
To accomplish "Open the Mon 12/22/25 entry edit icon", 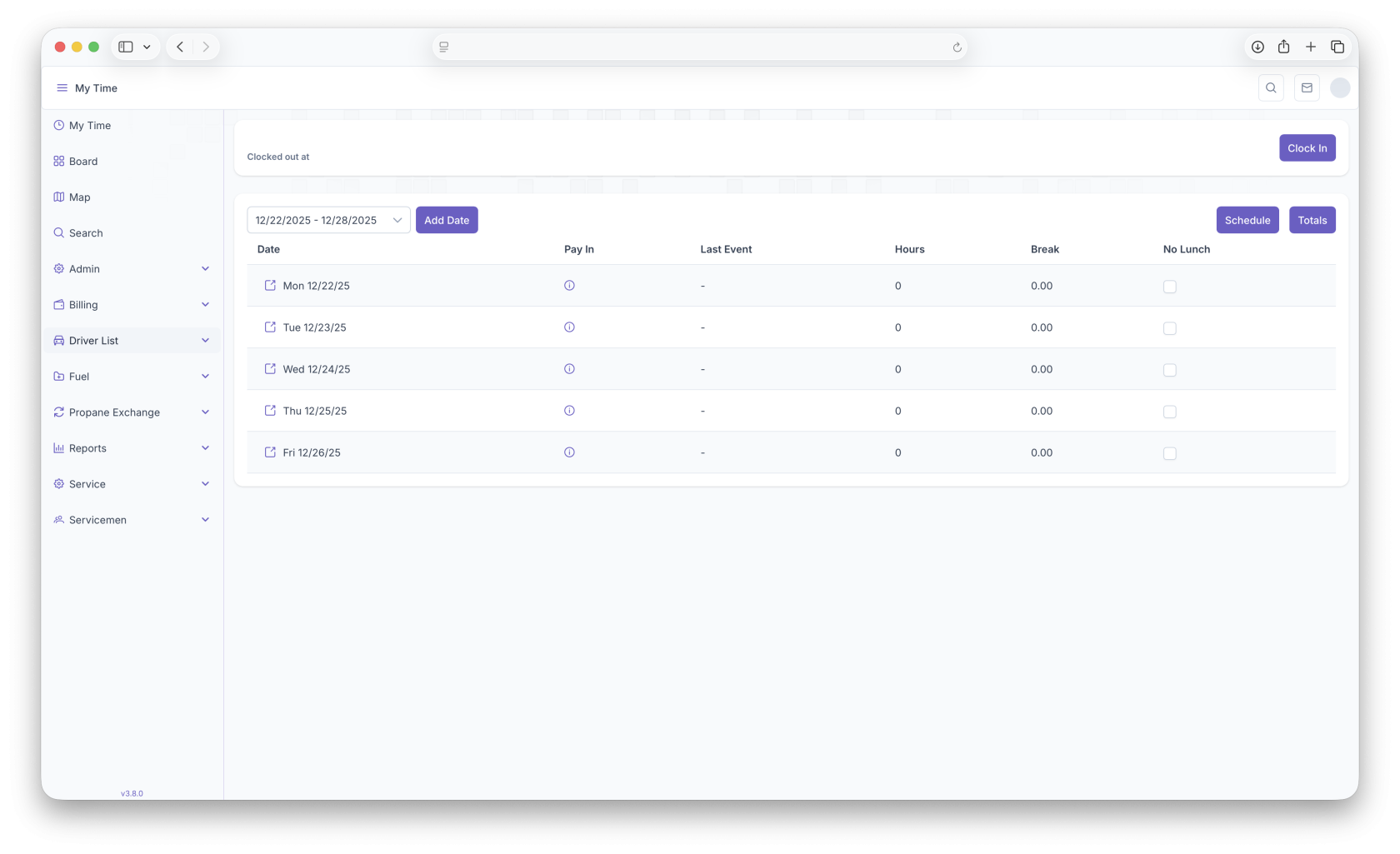I will tap(270, 286).
